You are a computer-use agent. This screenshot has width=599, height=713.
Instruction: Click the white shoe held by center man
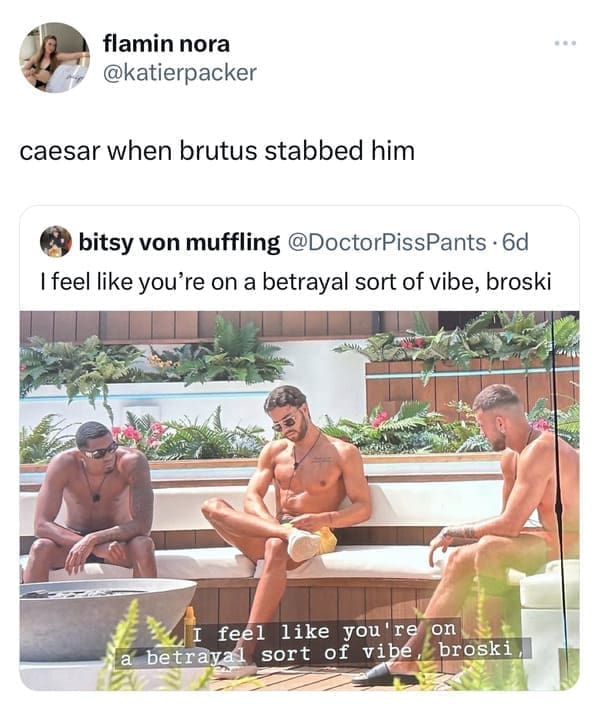tap(304, 545)
